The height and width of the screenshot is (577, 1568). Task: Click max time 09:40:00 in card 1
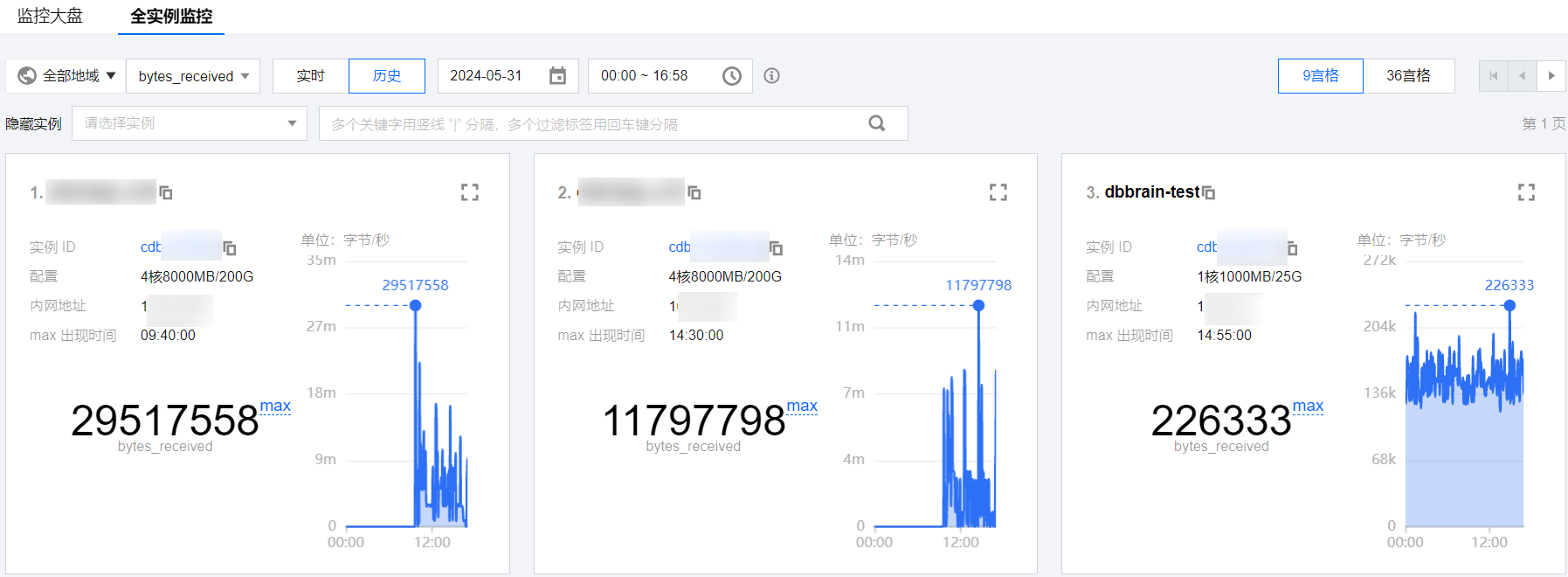168,335
